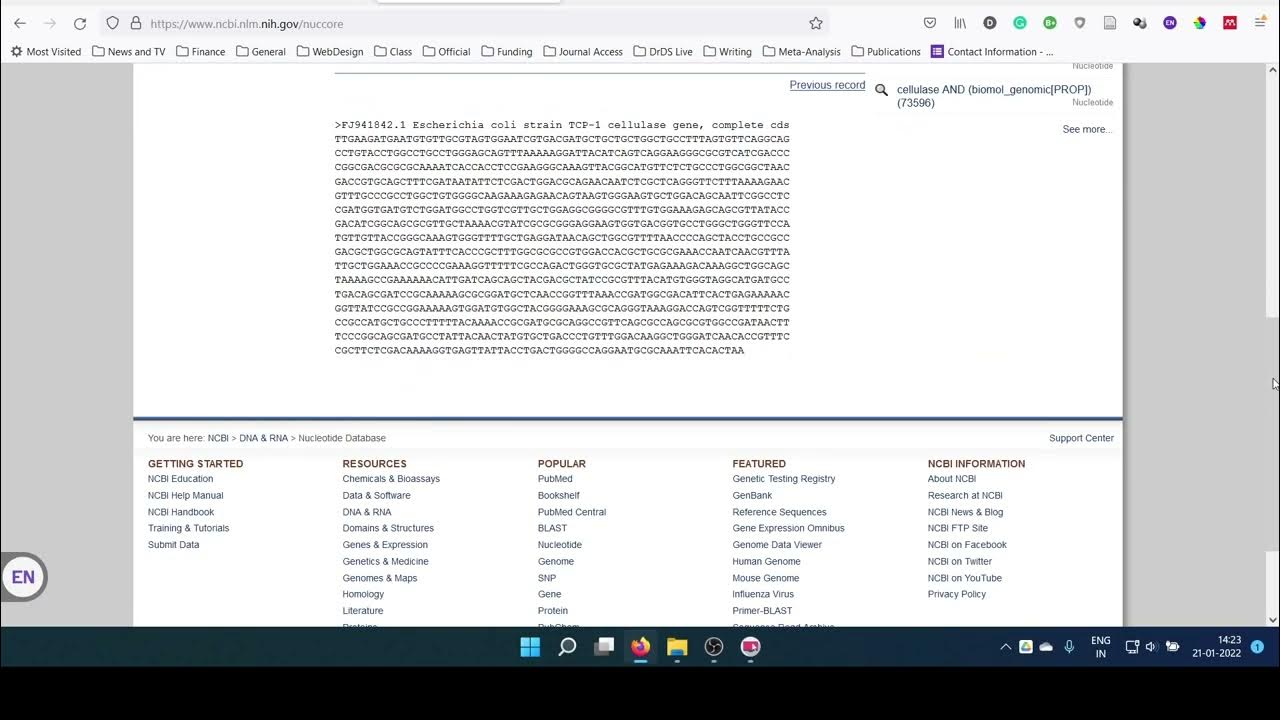
Task: Open File Explorer from the taskbar
Action: (x=677, y=647)
